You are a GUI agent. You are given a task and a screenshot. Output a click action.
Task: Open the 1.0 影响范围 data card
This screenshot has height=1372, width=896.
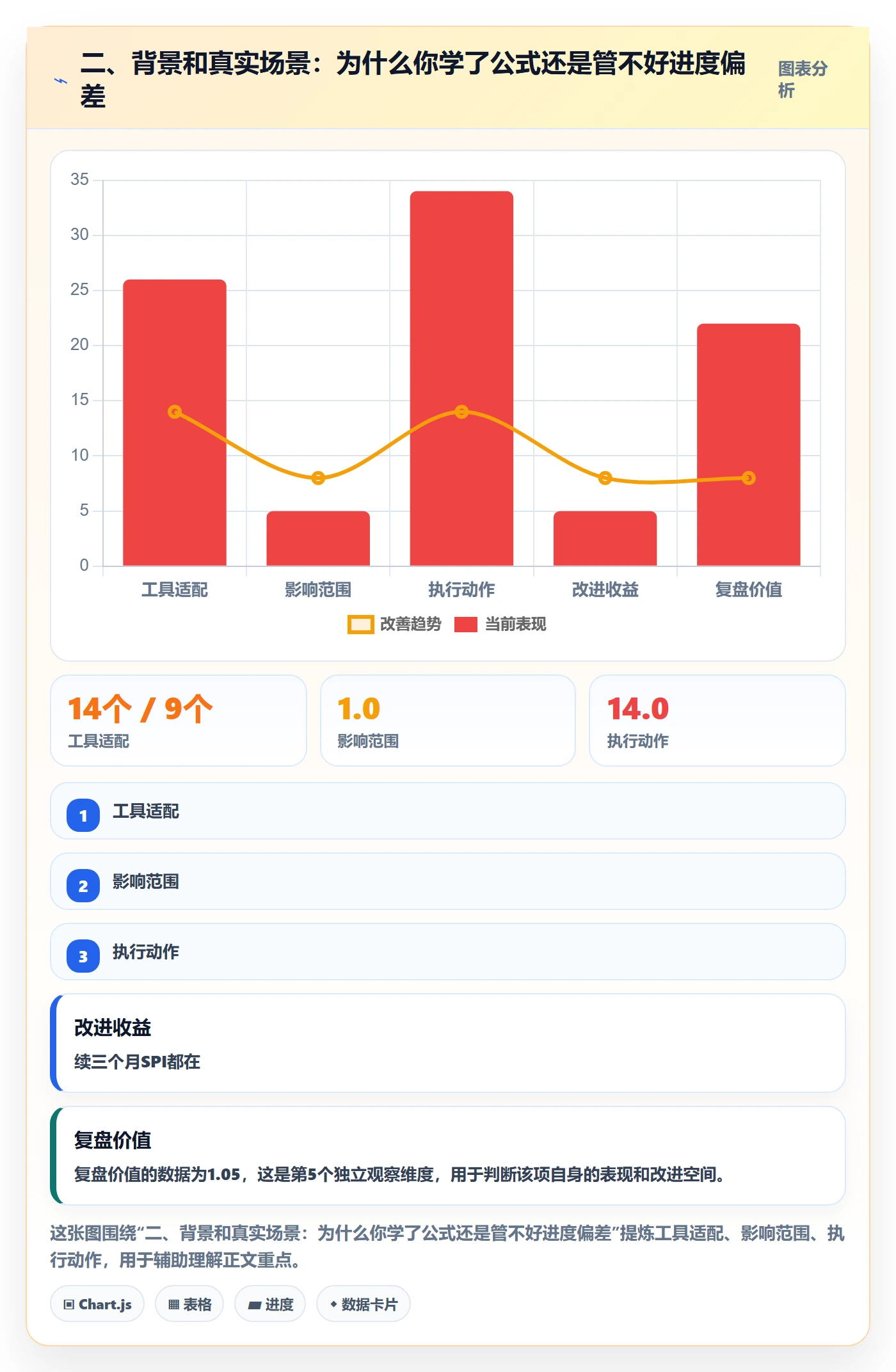tap(448, 721)
